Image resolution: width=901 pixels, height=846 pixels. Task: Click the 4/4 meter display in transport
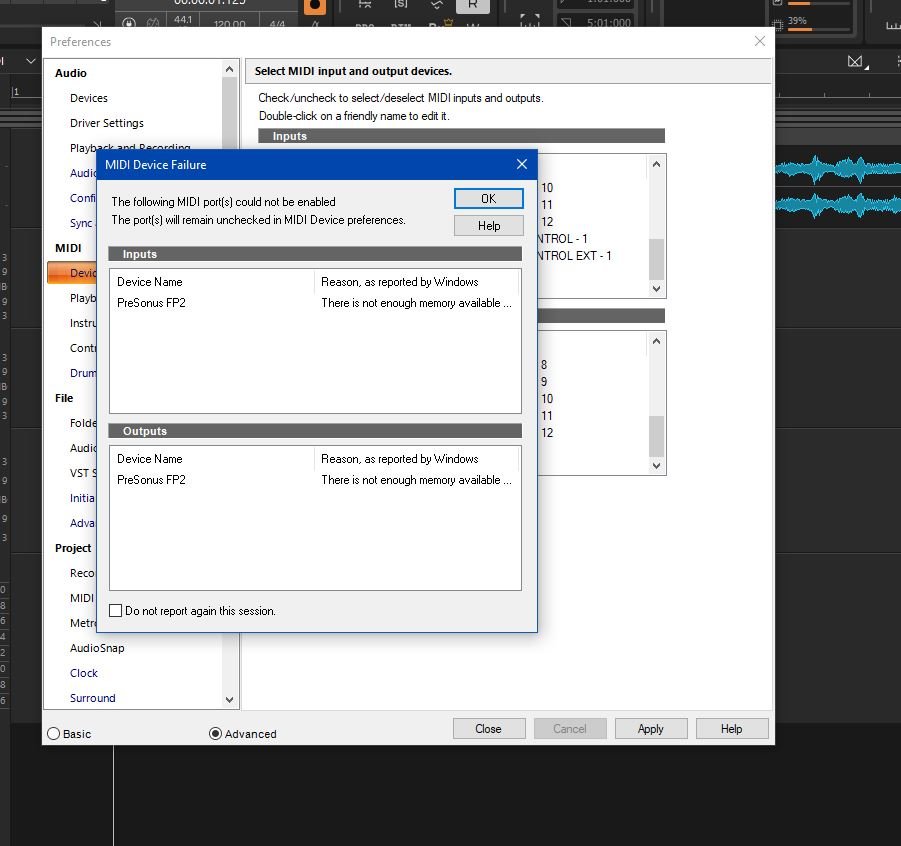tap(277, 24)
